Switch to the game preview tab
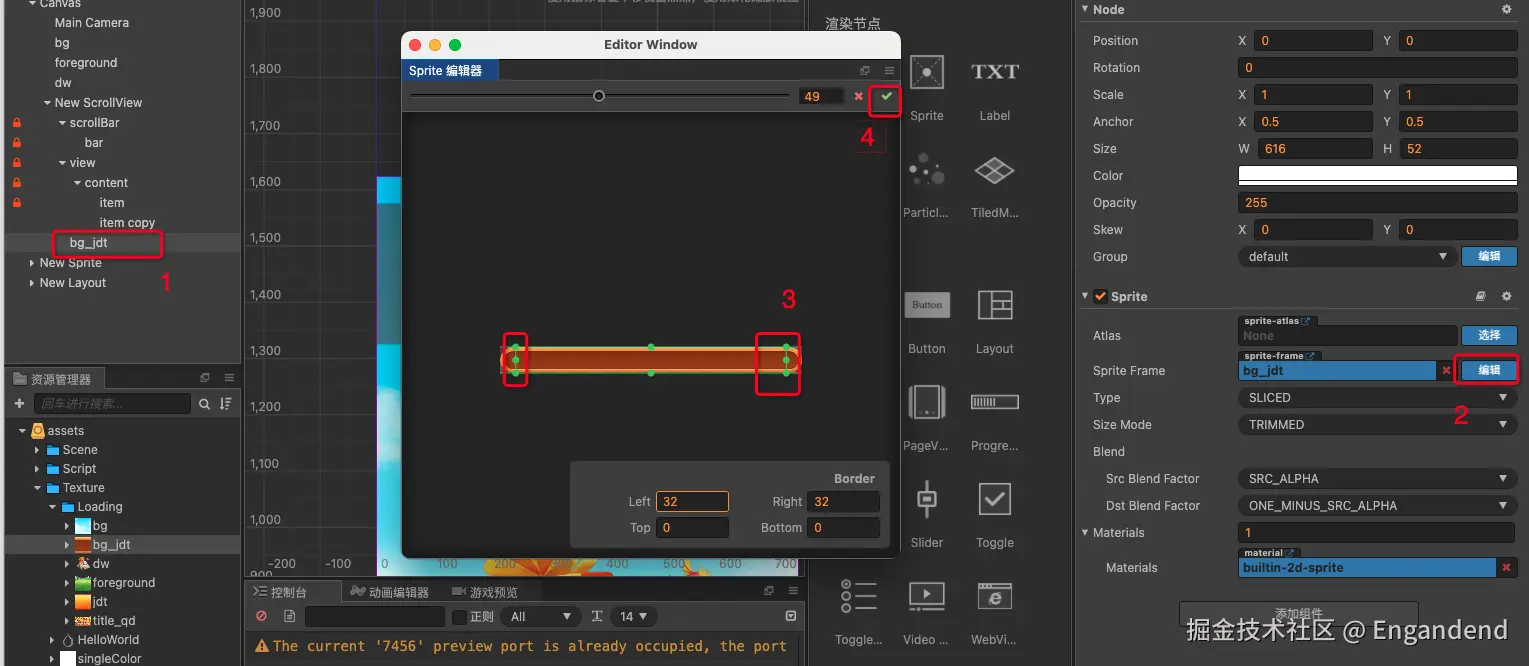Image resolution: width=1529 pixels, height=666 pixels. (x=485, y=592)
